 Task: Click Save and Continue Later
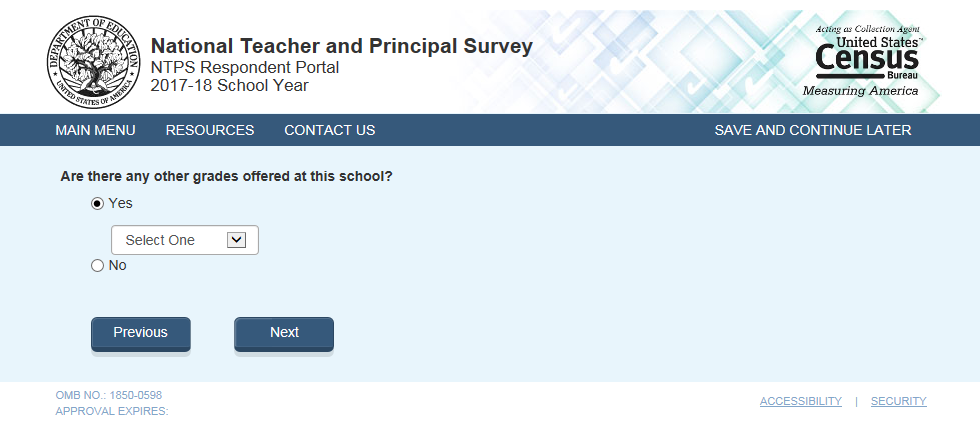[x=812, y=130]
